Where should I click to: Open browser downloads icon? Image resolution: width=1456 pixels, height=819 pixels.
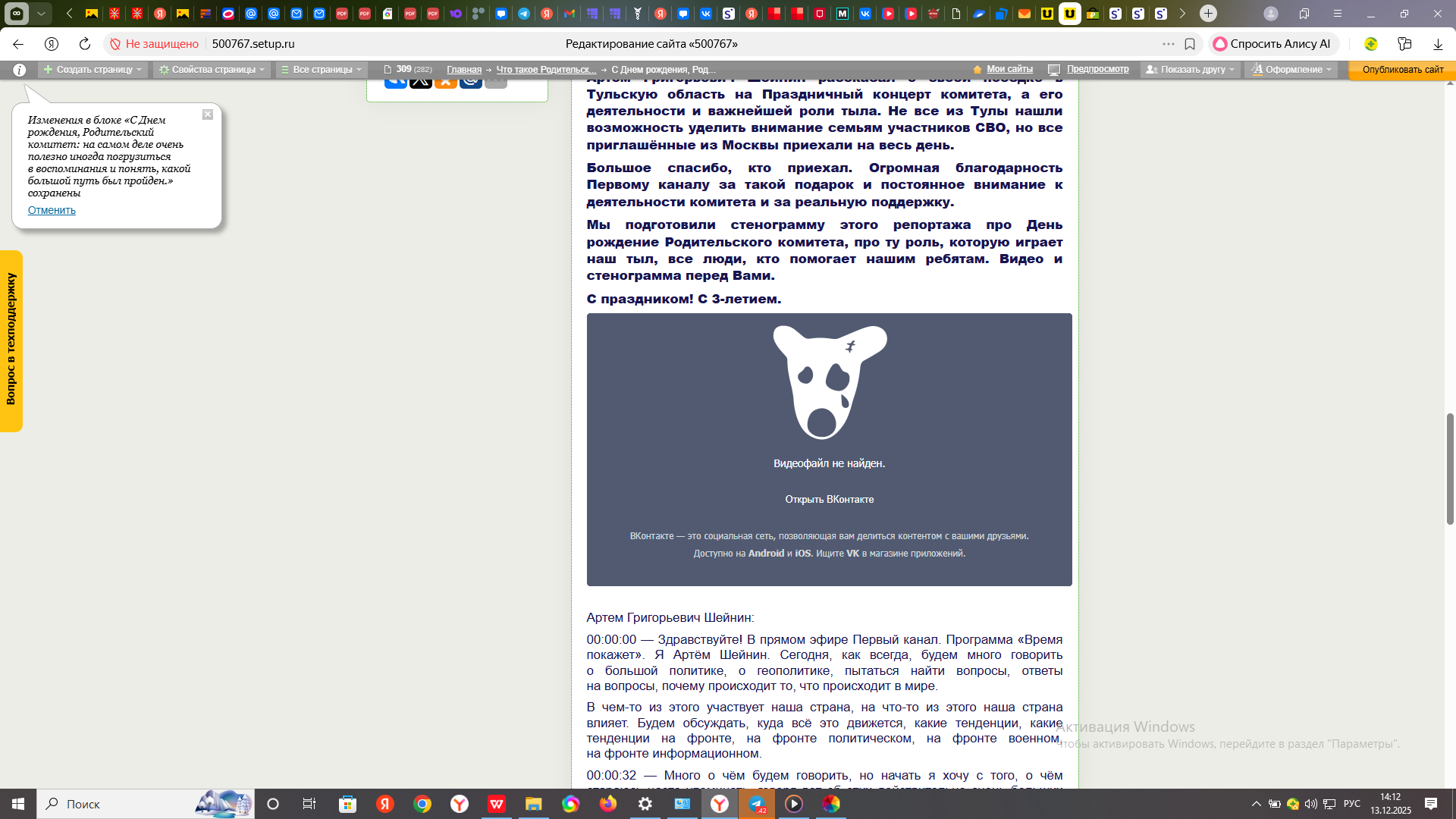(x=1438, y=44)
